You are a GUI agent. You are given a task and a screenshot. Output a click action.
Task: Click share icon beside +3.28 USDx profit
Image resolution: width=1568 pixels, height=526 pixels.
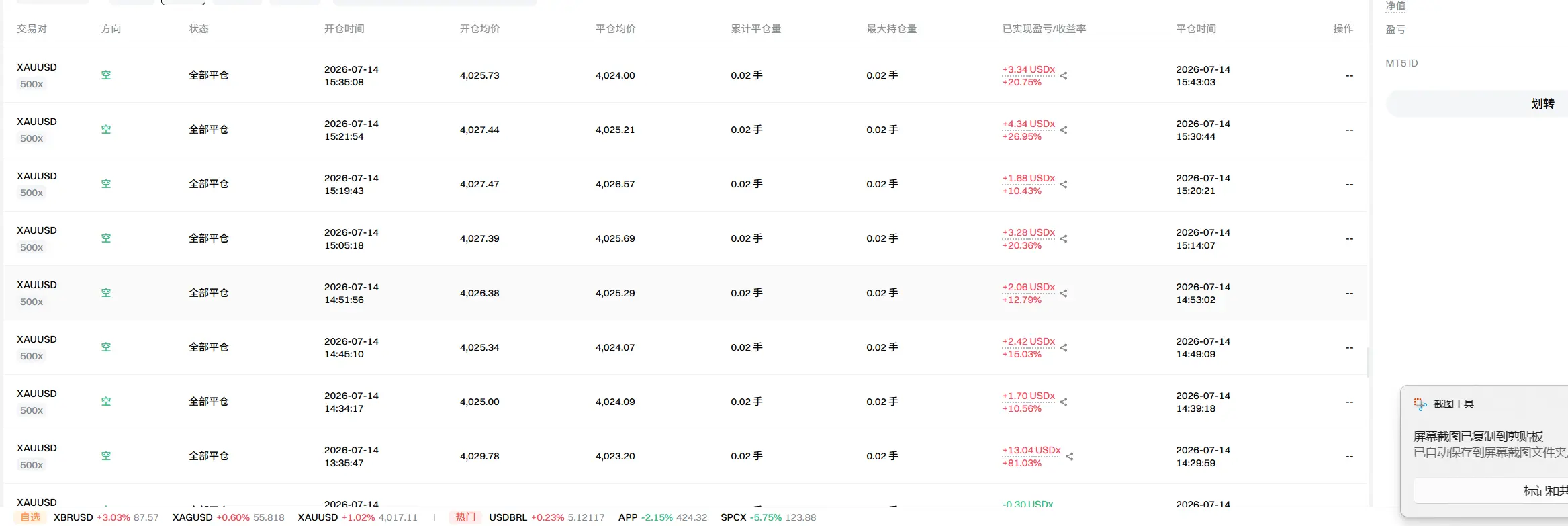point(1064,238)
